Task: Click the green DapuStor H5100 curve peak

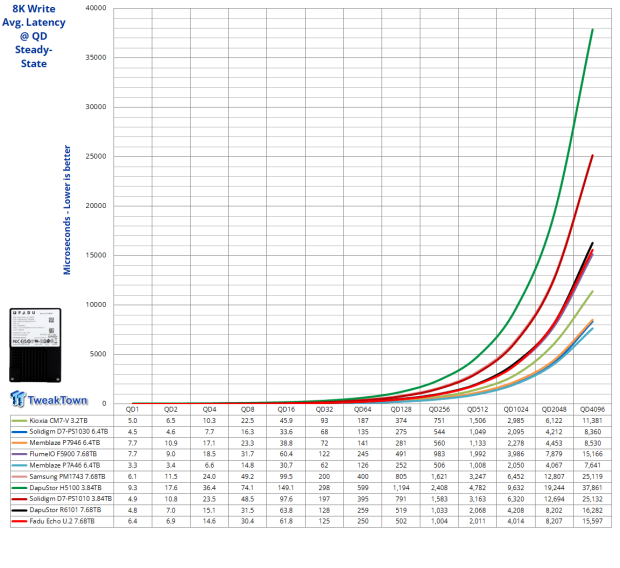Action: (x=592, y=29)
